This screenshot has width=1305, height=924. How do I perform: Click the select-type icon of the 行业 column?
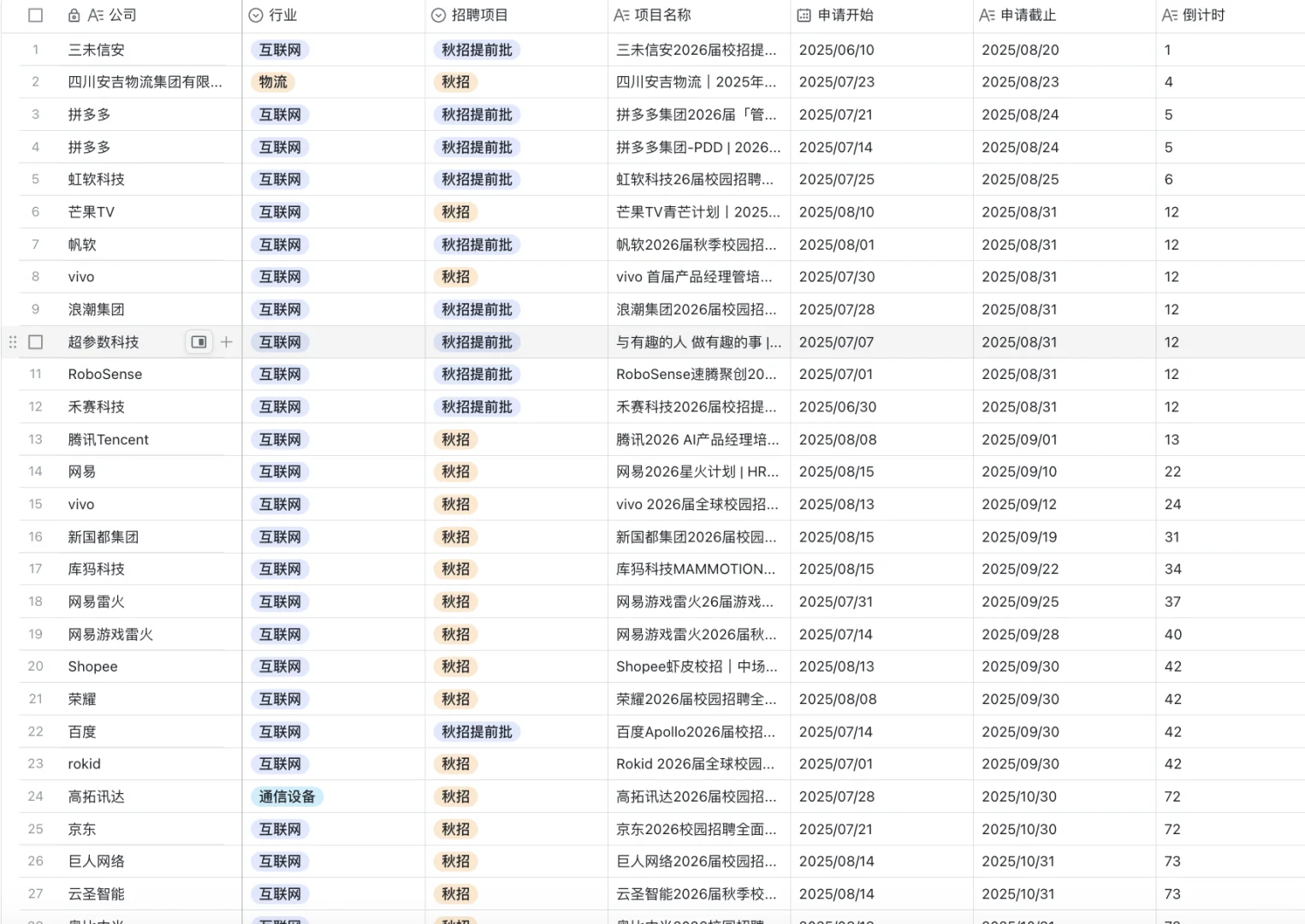255,15
